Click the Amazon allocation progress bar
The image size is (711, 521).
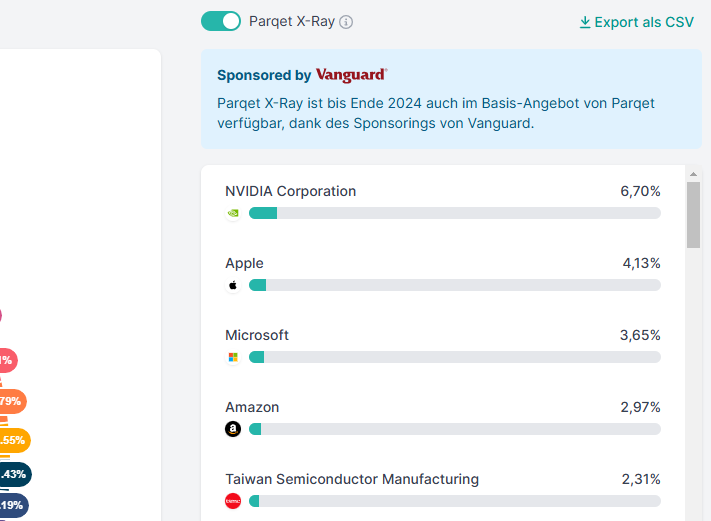click(455, 429)
